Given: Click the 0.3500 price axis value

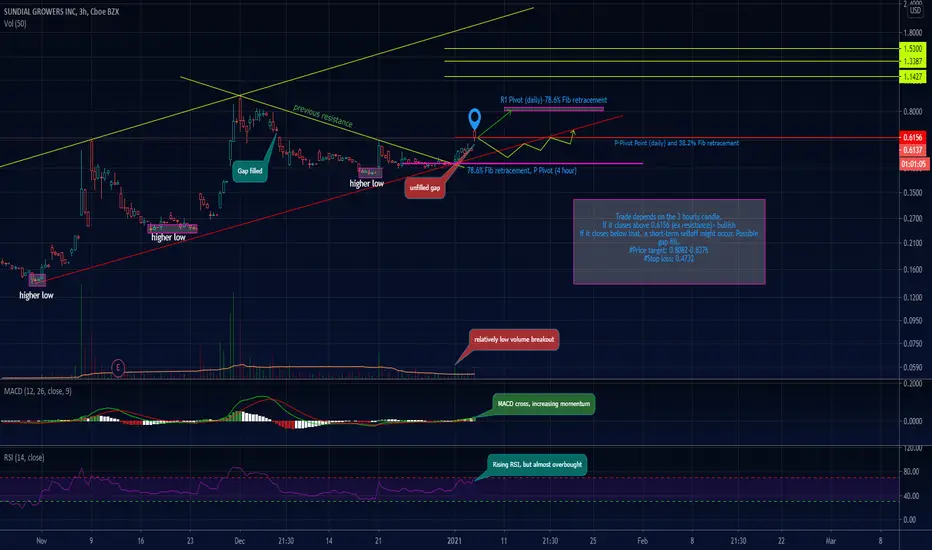Looking at the screenshot, I should [x=912, y=193].
